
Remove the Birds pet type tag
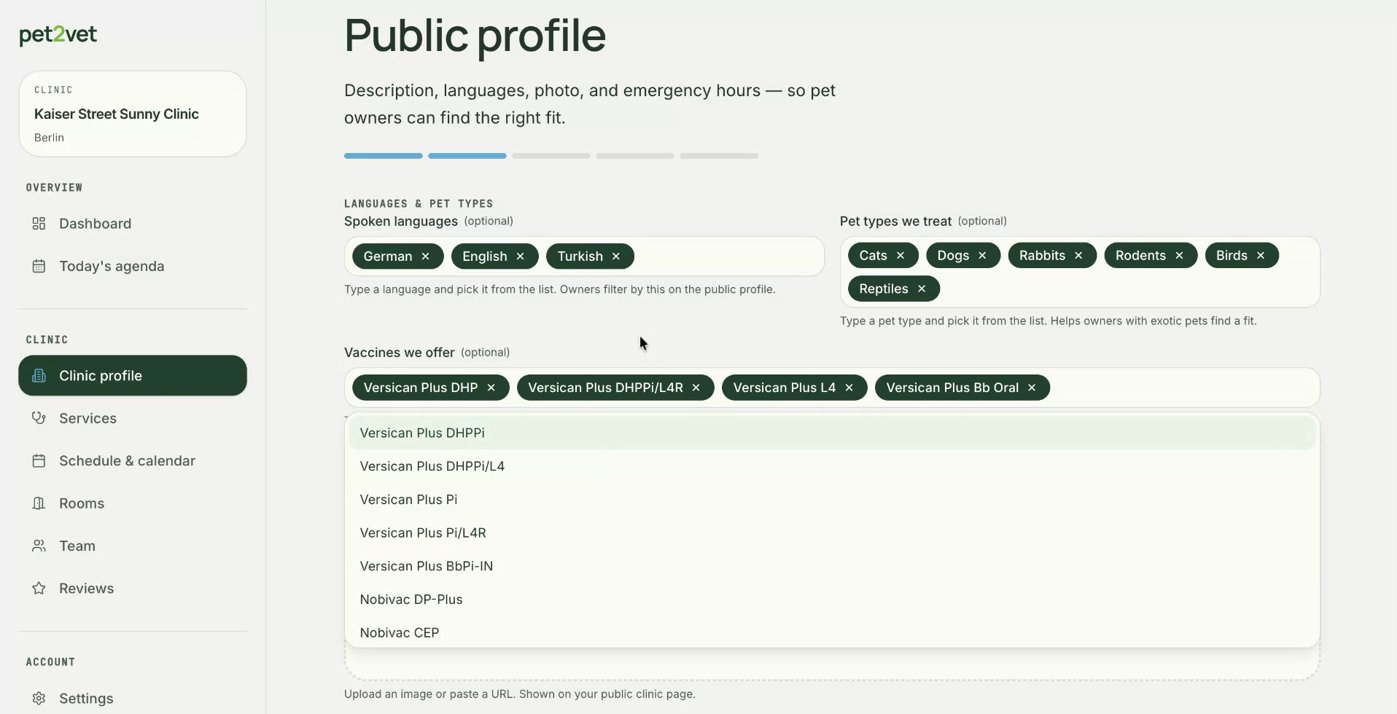(1261, 256)
